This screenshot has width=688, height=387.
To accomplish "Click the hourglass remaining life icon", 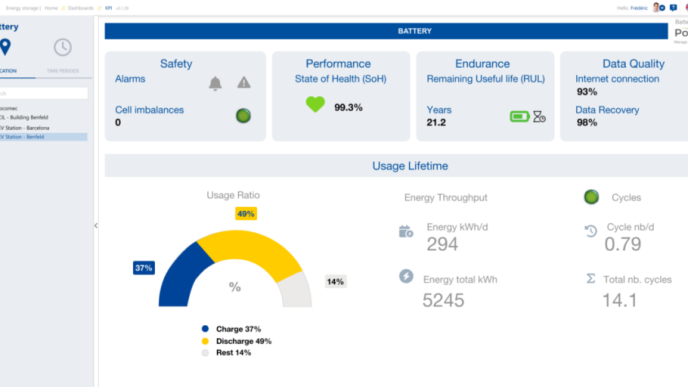I will (539, 117).
